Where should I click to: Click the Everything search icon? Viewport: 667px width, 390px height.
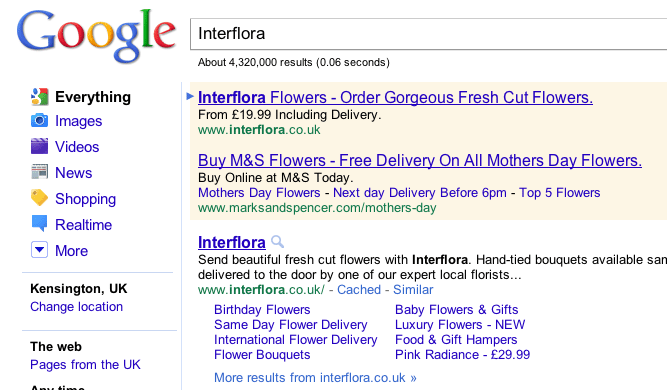40,97
